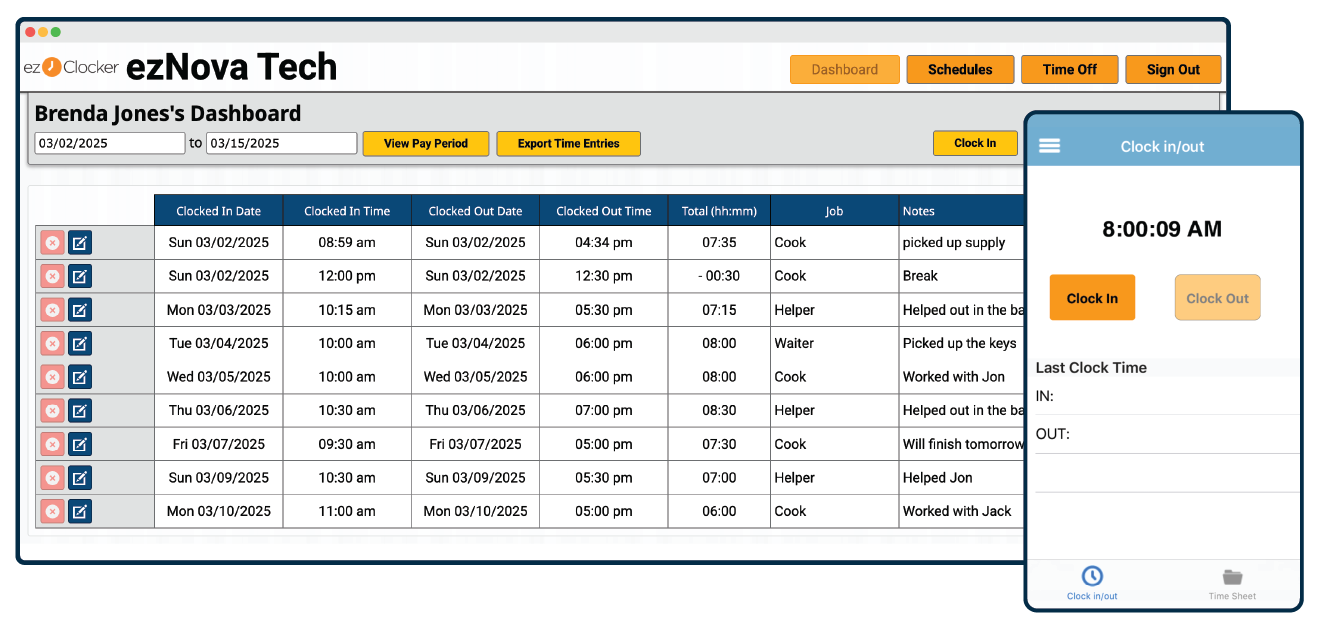Switch to the Schedules tab

[x=960, y=69]
